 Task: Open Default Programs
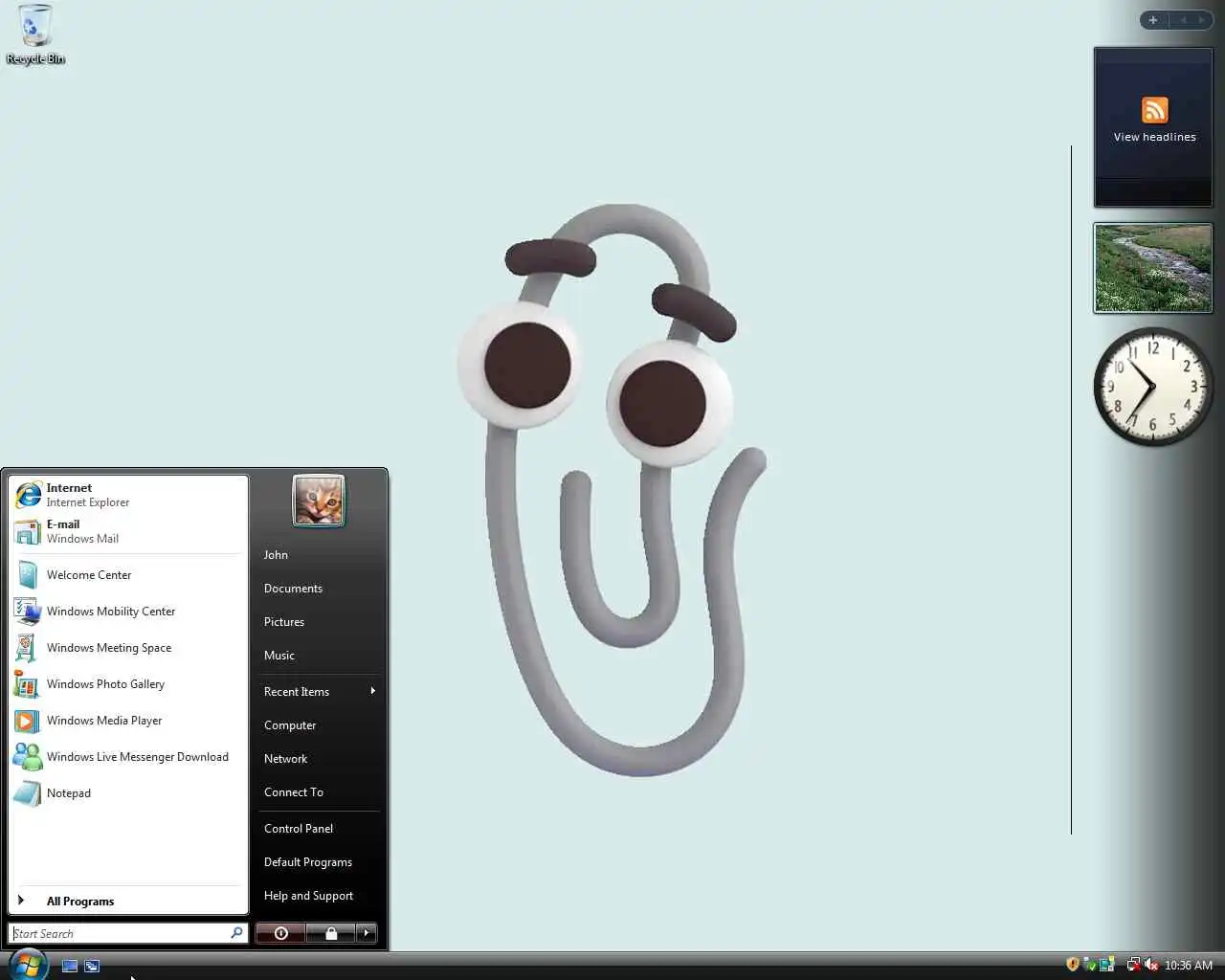click(x=308, y=862)
